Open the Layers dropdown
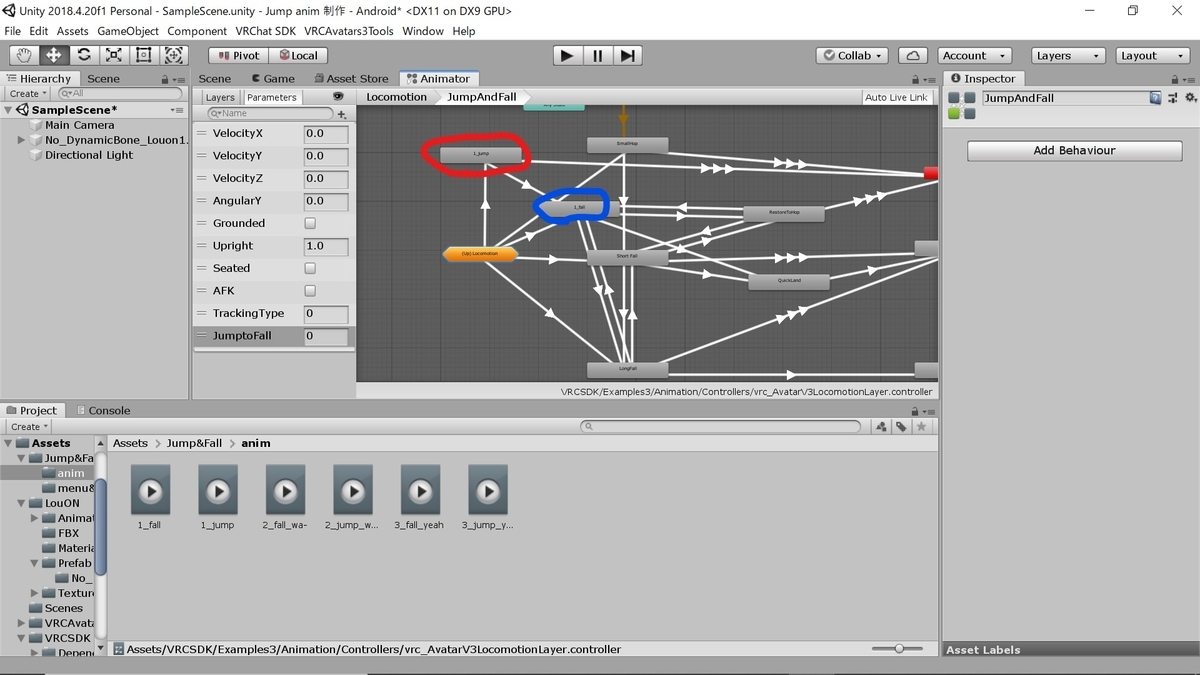The image size is (1200, 675). [x=1067, y=56]
